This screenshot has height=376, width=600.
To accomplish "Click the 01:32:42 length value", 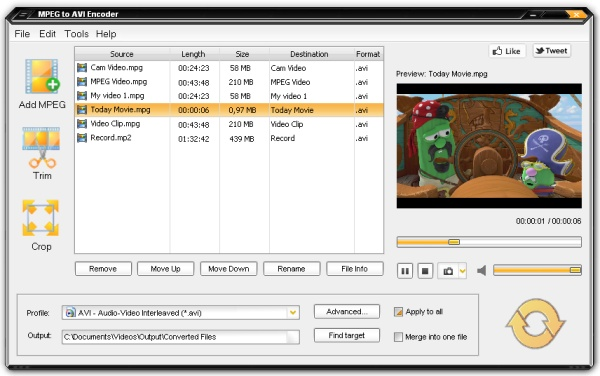I will point(194,139).
